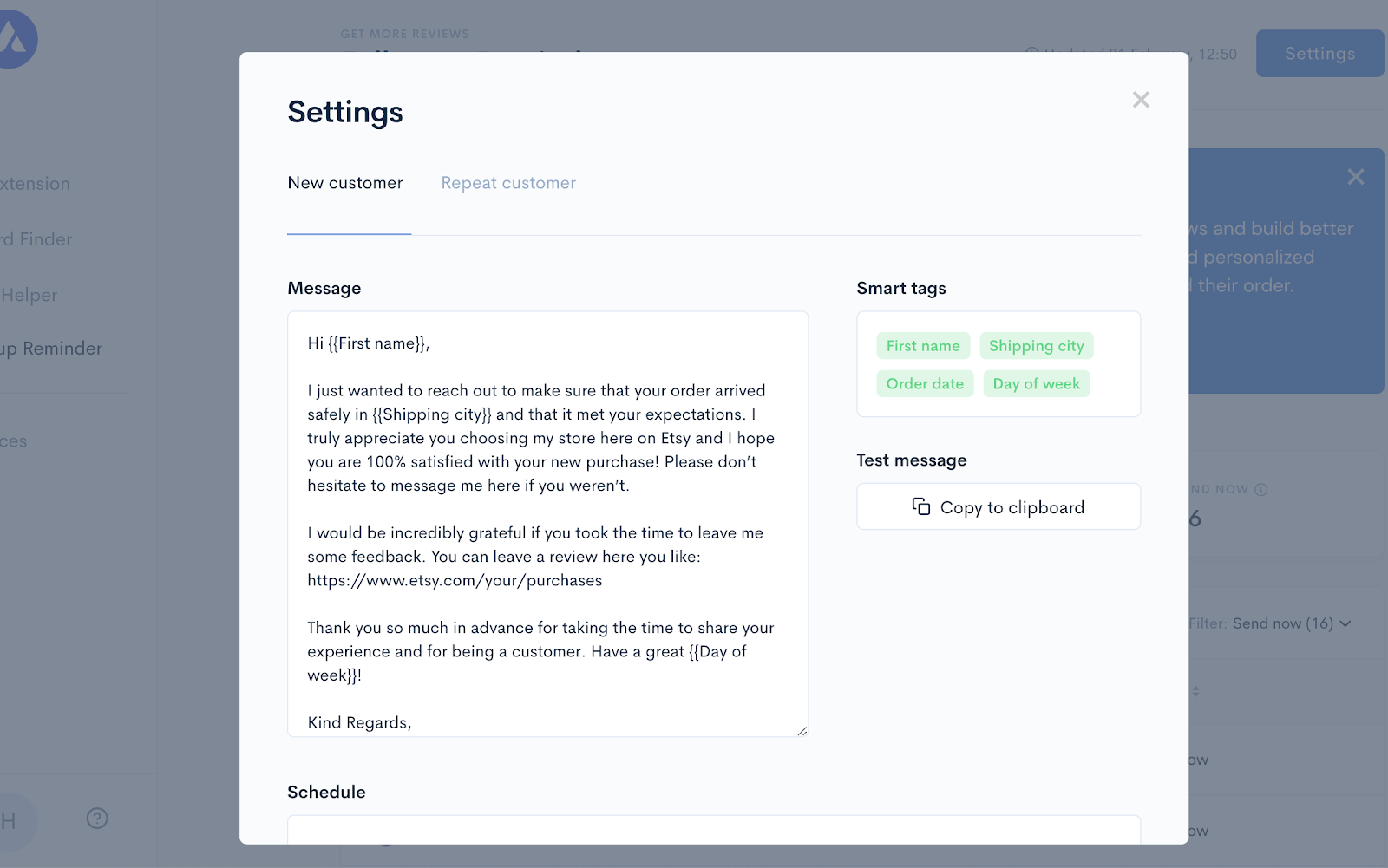Insert the Order date smart tag

(925, 384)
